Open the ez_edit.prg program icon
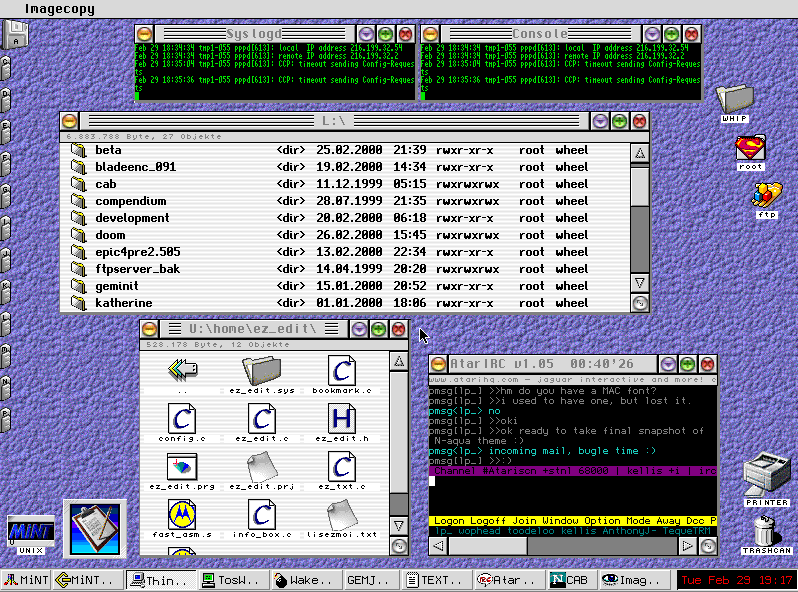Image resolution: width=798 pixels, height=592 pixels. [x=182, y=466]
